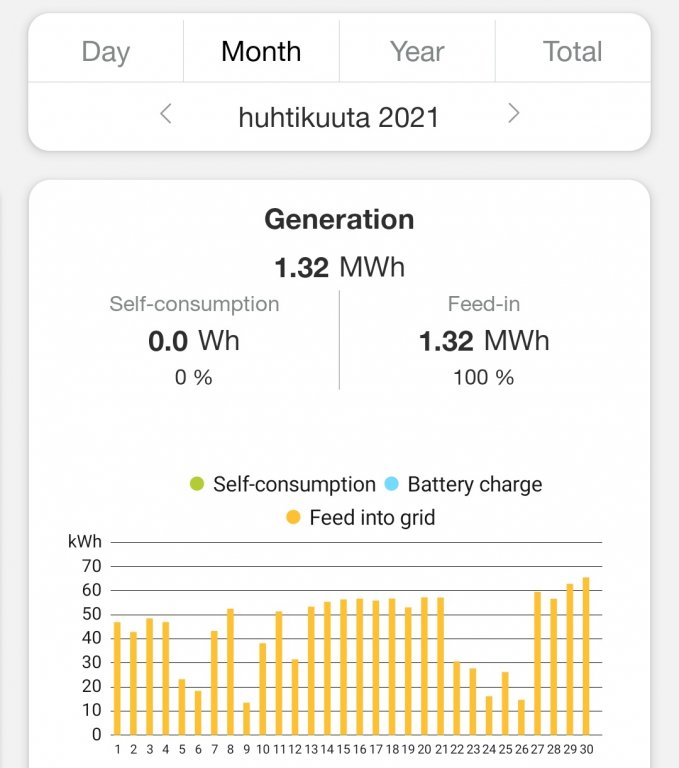Tap the bar for day 30
The image size is (679, 768).
[x=585, y=656]
